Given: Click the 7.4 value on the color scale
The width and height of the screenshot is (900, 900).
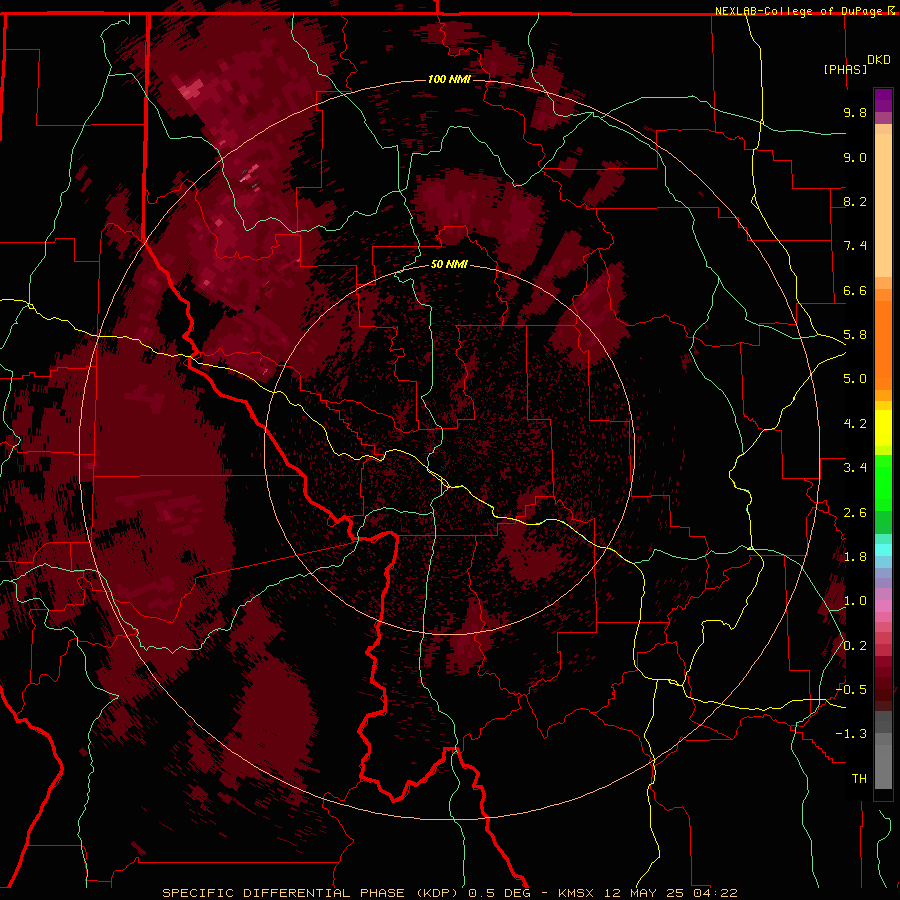Looking at the screenshot, I should click(855, 246).
